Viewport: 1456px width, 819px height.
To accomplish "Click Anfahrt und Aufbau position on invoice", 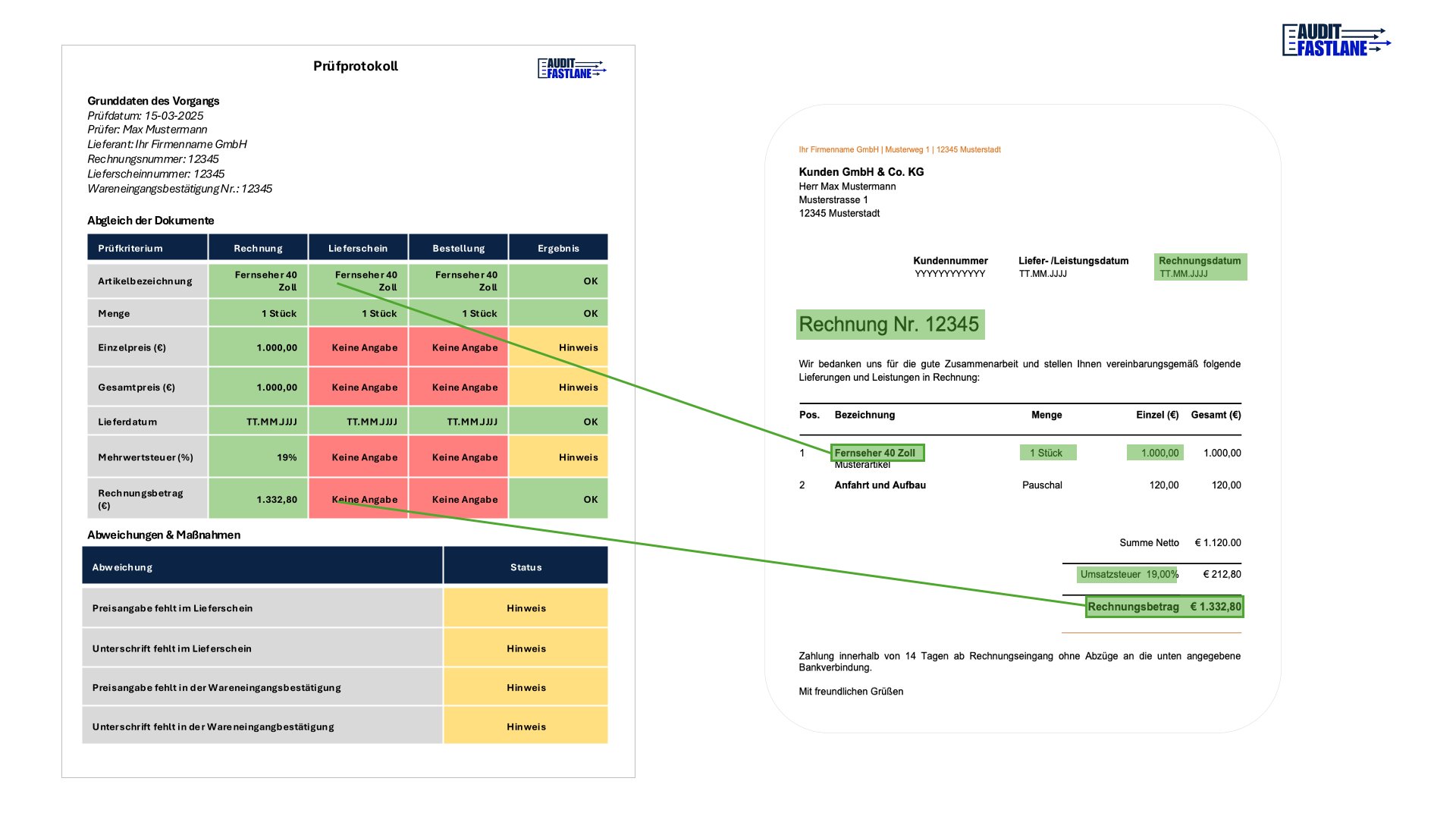I will (x=880, y=485).
